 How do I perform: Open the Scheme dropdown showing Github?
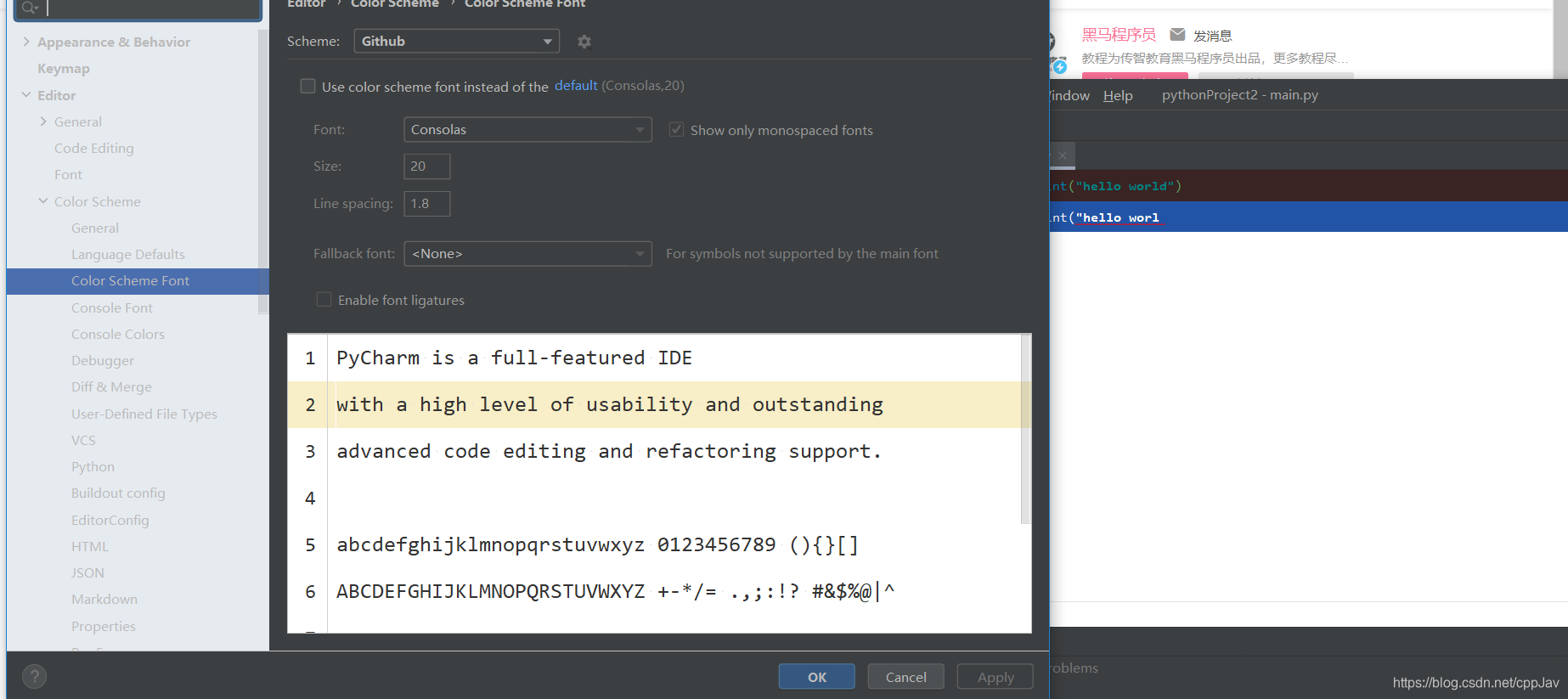click(457, 41)
